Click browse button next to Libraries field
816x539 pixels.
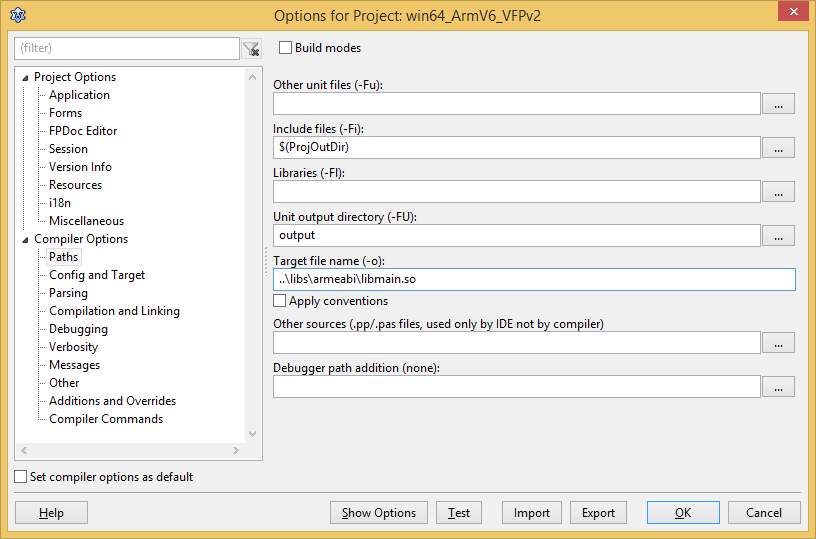tap(778, 191)
